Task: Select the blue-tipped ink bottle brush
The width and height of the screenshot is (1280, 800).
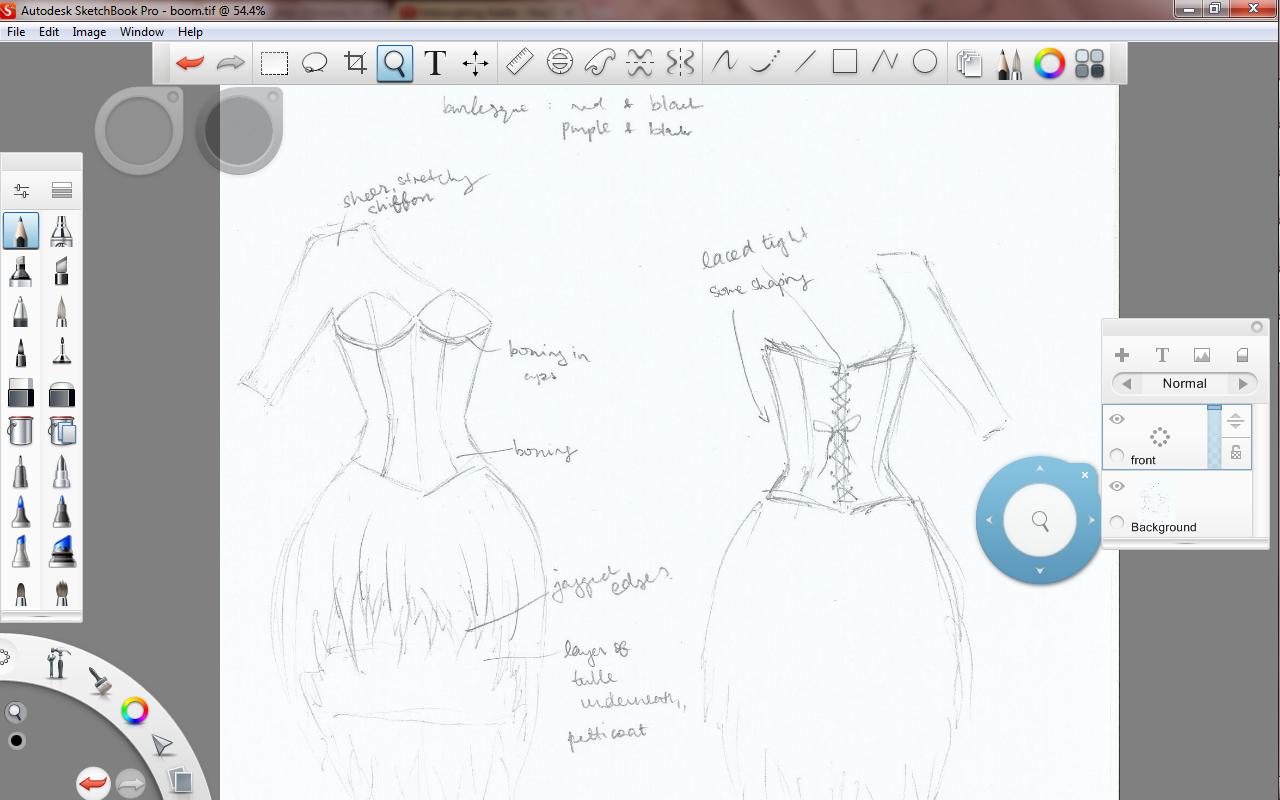Action: tap(62, 552)
